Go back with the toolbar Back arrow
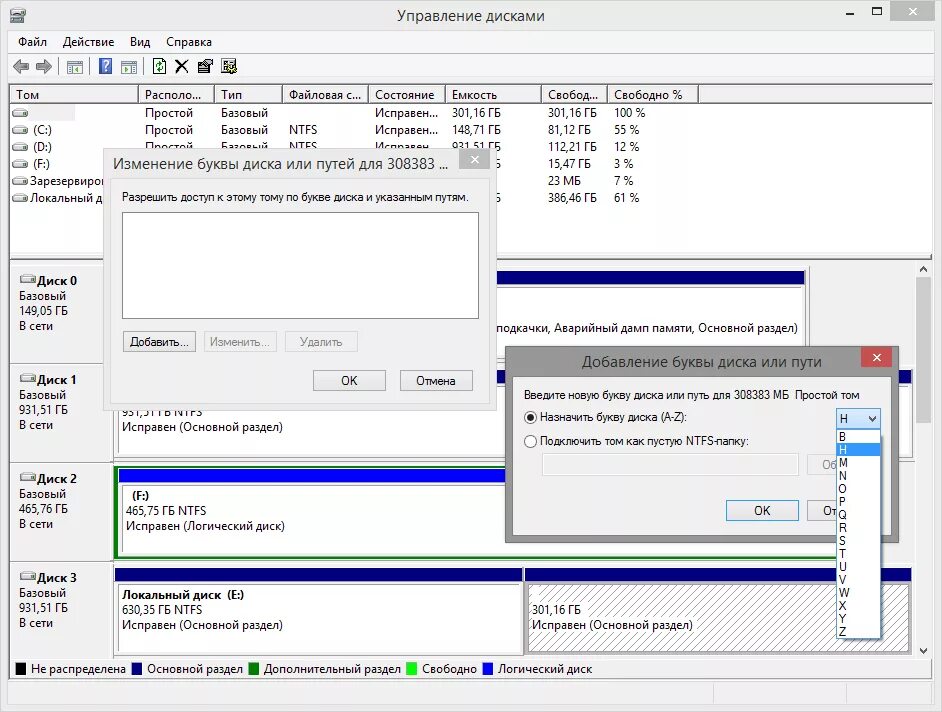This screenshot has height=712, width=942. pos(21,66)
